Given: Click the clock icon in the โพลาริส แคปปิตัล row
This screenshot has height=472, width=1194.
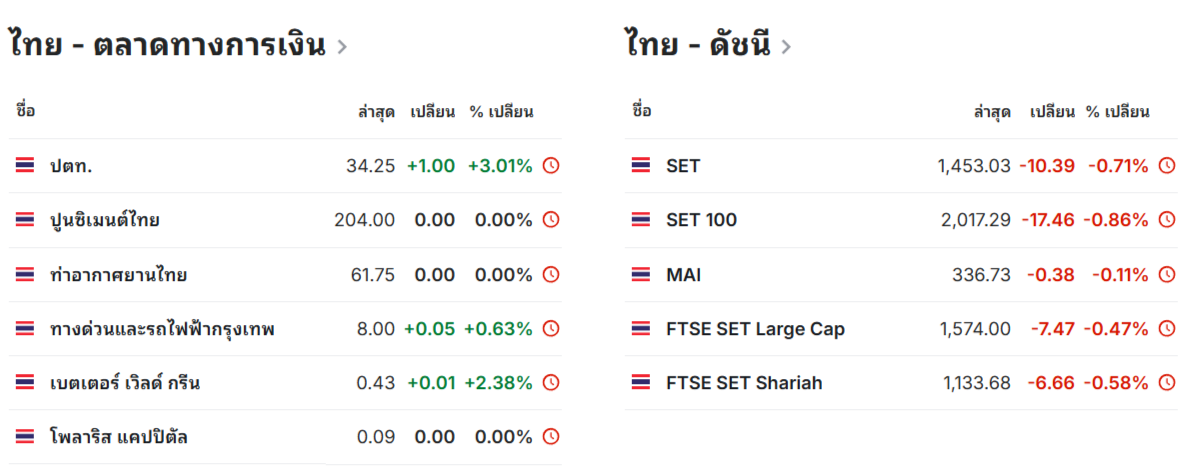Looking at the screenshot, I should tap(551, 437).
